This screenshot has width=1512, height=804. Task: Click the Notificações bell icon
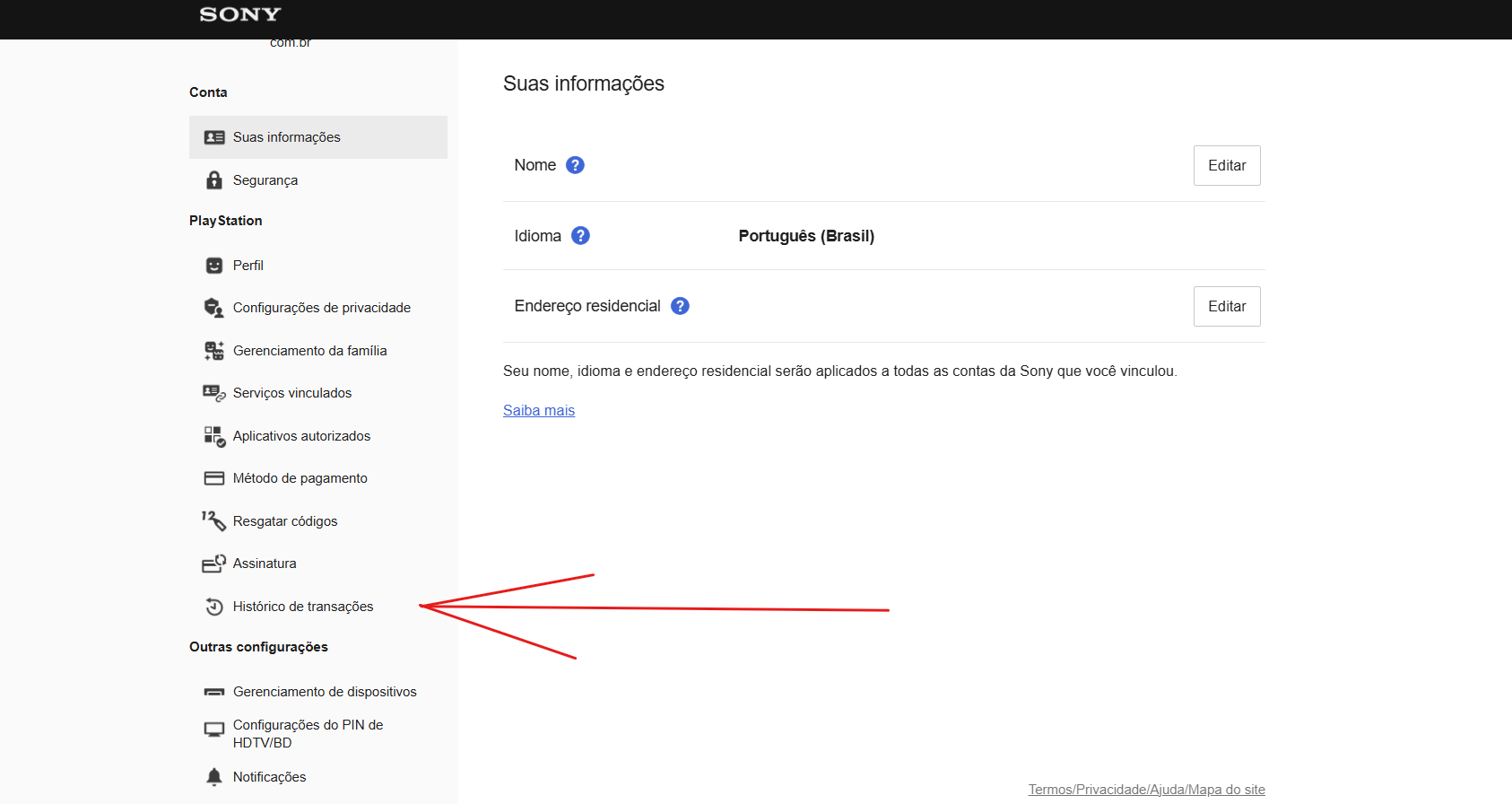coord(214,777)
